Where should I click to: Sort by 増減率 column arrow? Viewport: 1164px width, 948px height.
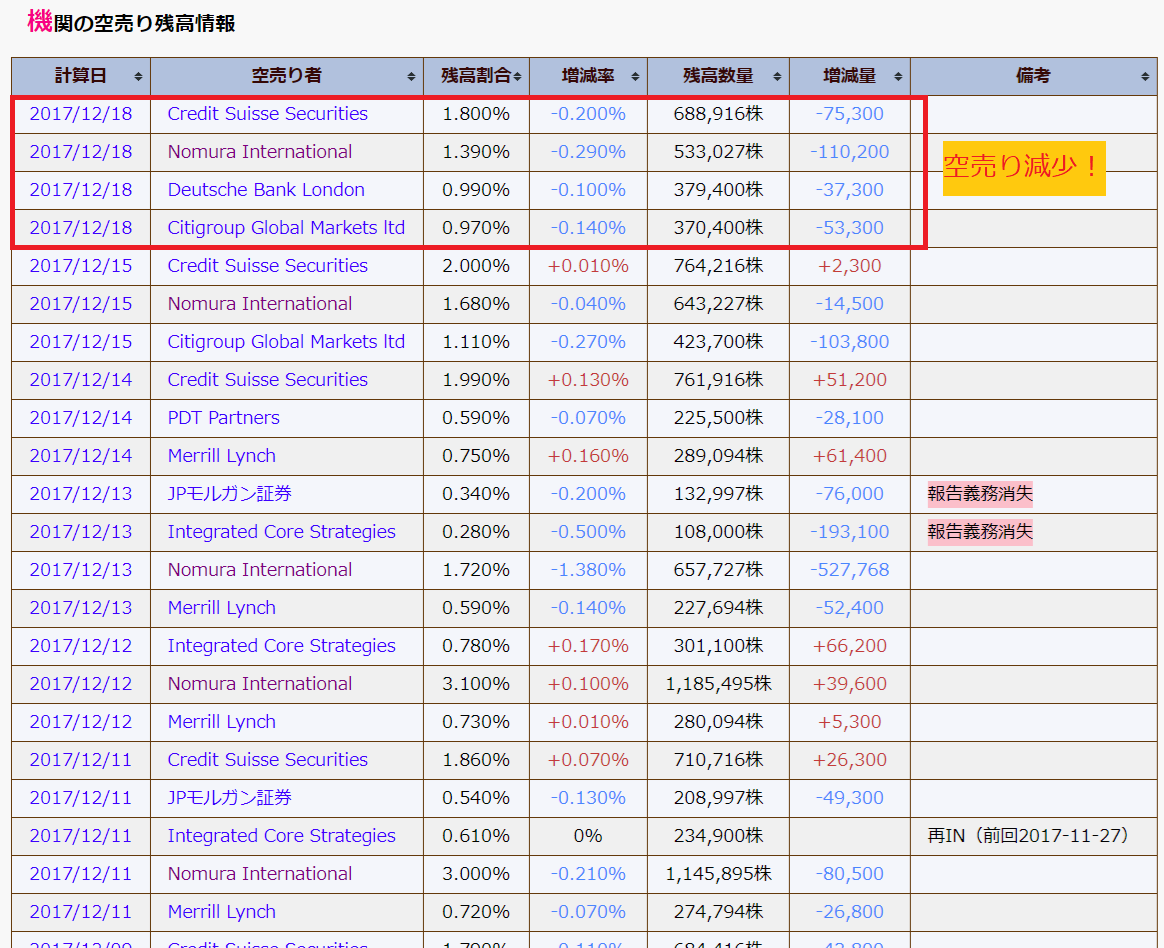point(635,76)
